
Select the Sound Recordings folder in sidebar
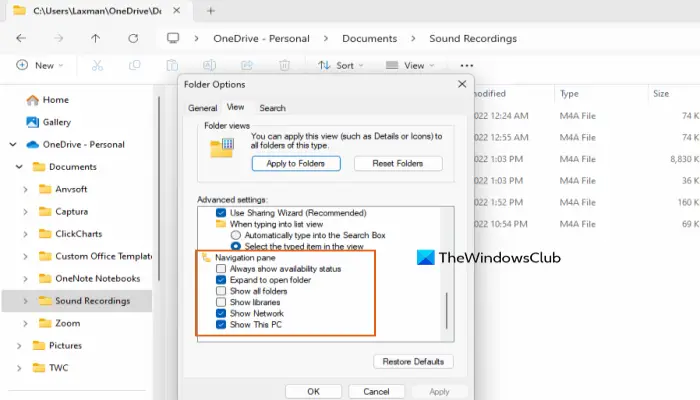click(x=77, y=300)
